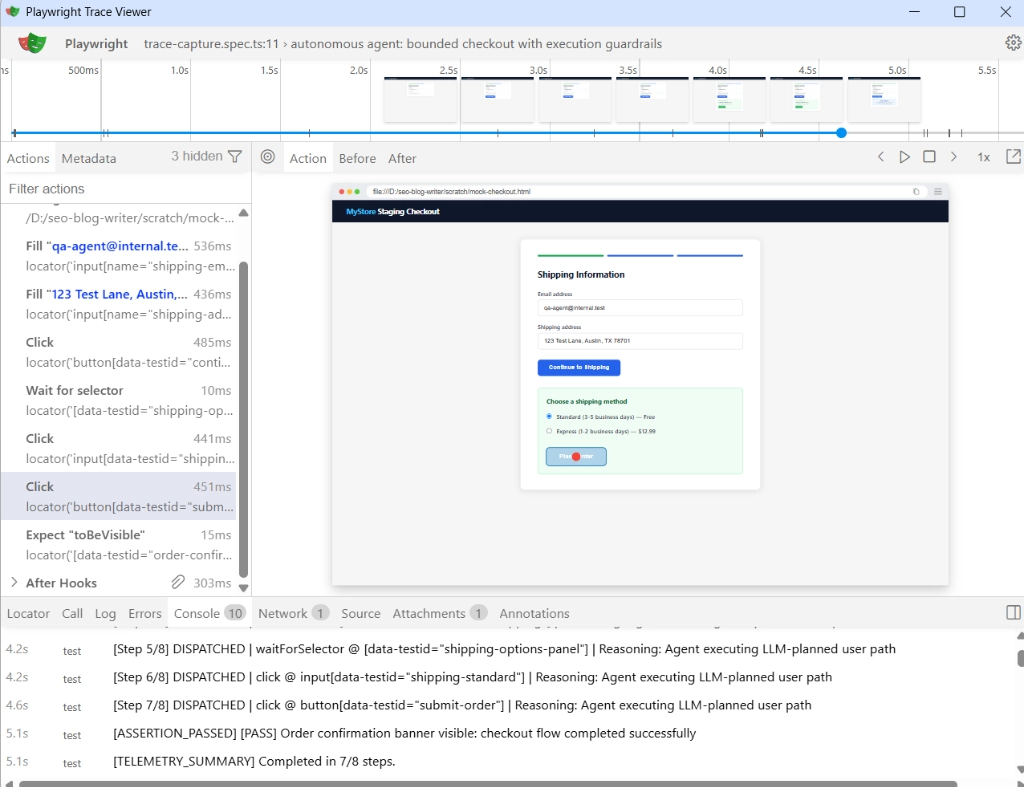Select the Express shipping radio option
Image resolution: width=1024 pixels, height=787 pixels.
pos(549,431)
